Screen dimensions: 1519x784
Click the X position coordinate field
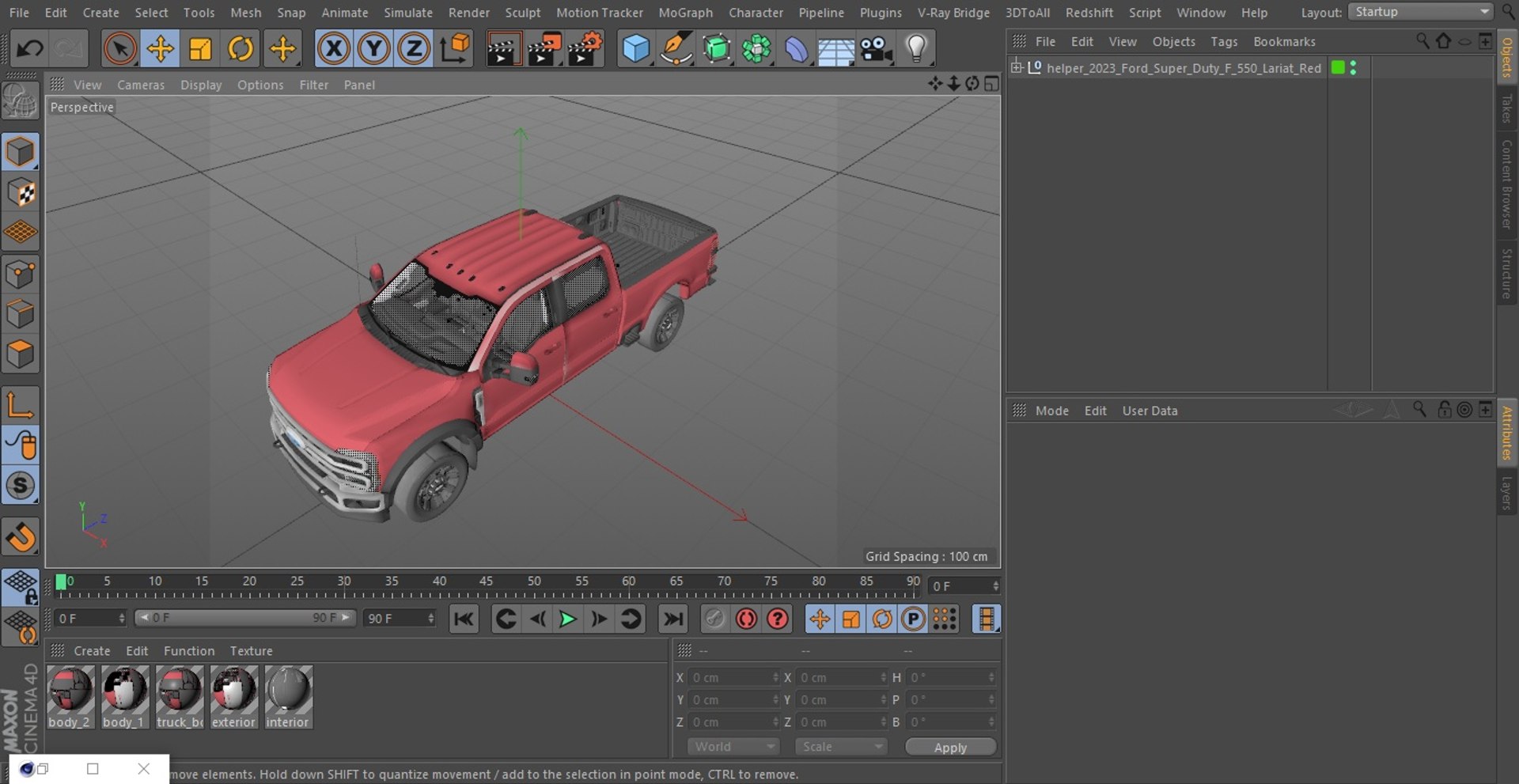click(734, 678)
